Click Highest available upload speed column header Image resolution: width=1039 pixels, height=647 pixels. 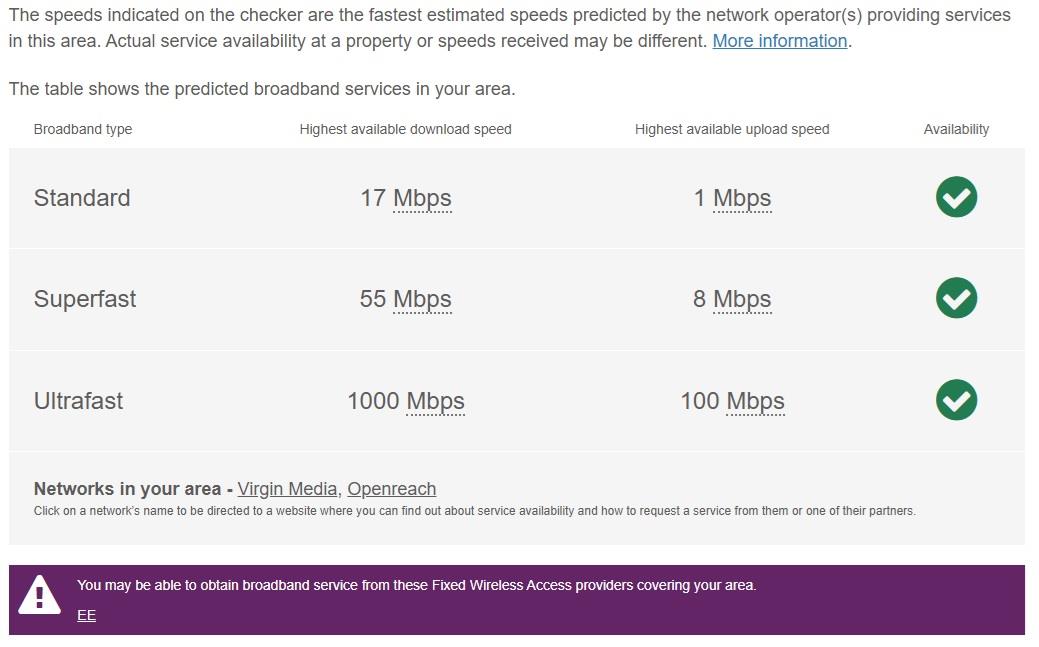coord(732,129)
